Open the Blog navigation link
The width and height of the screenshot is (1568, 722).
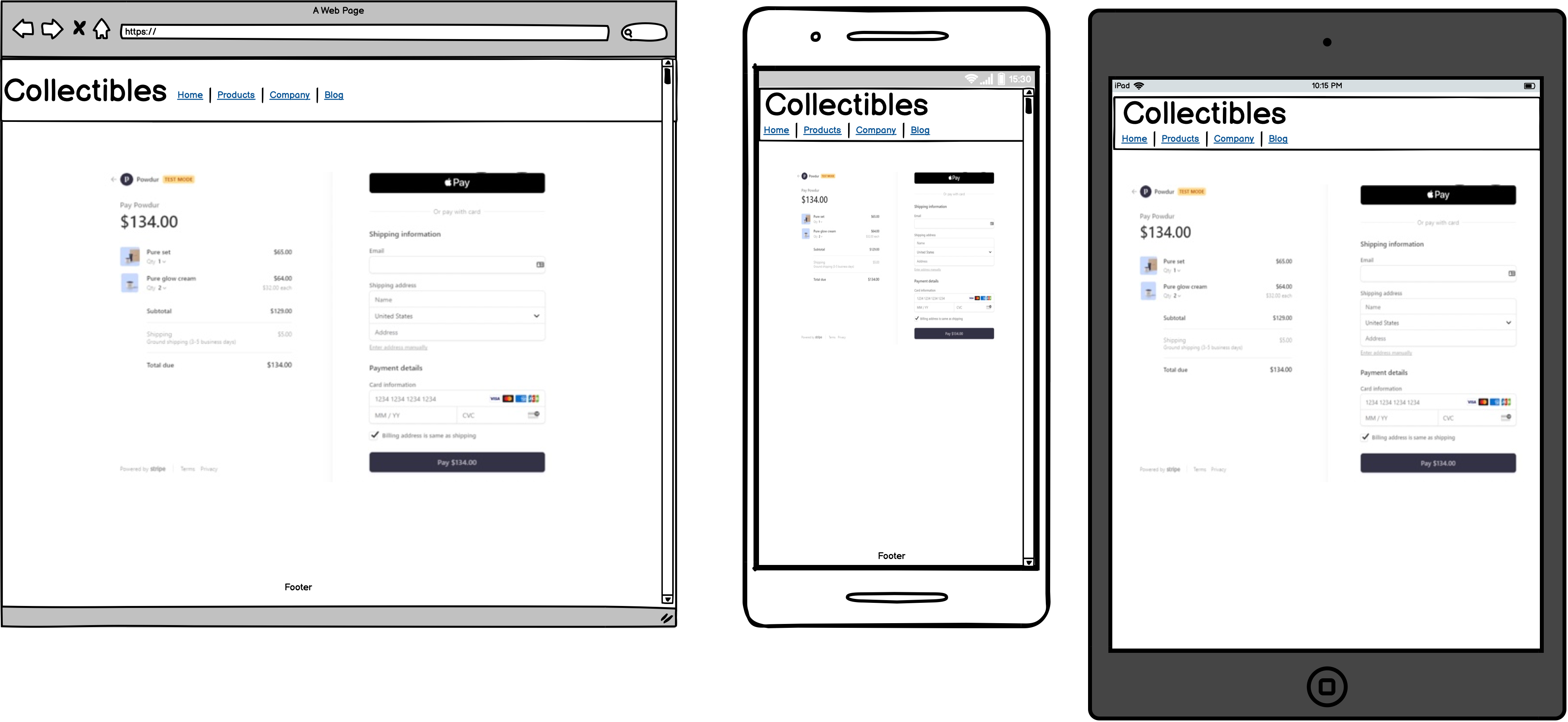pyautogui.click(x=334, y=94)
